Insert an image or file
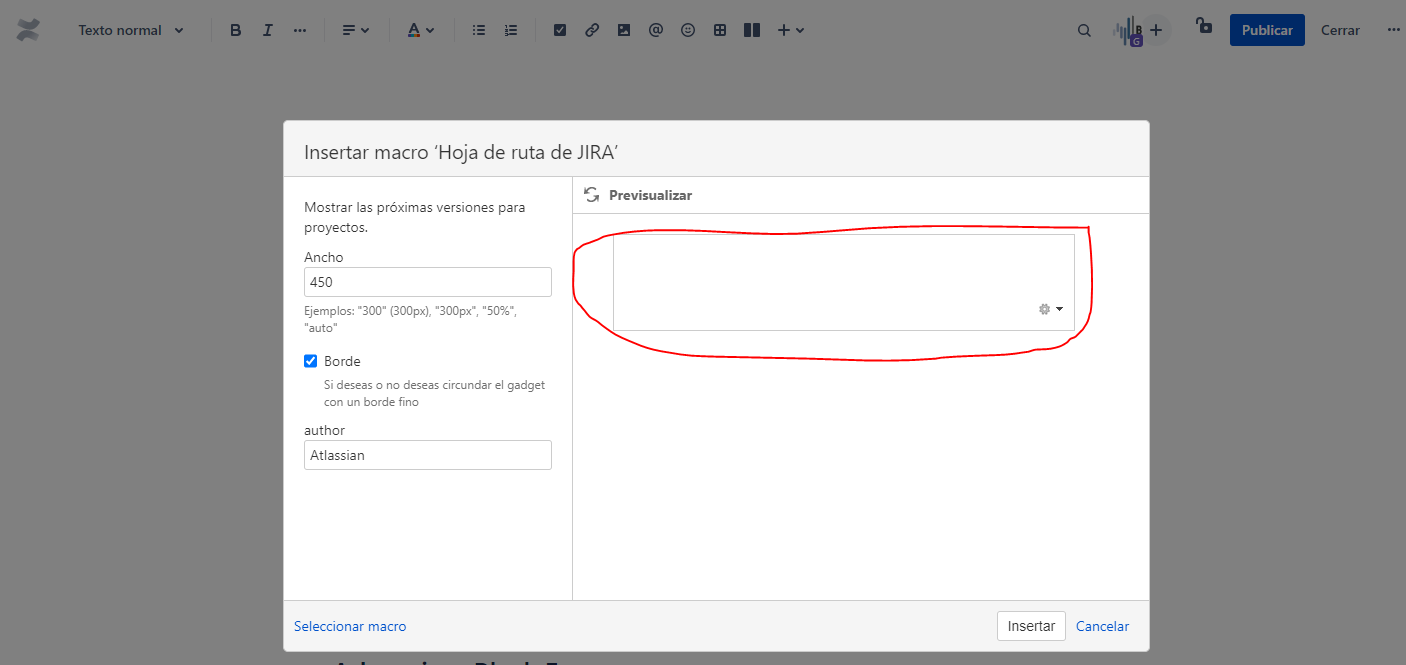Image resolution: width=1406 pixels, height=665 pixels. (624, 30)
